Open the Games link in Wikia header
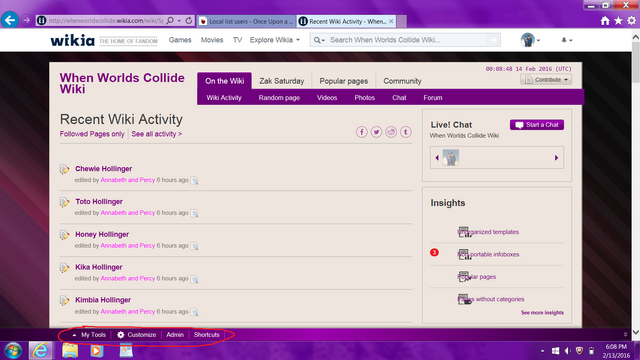The image size is (640, 360). tap(180, 40)
